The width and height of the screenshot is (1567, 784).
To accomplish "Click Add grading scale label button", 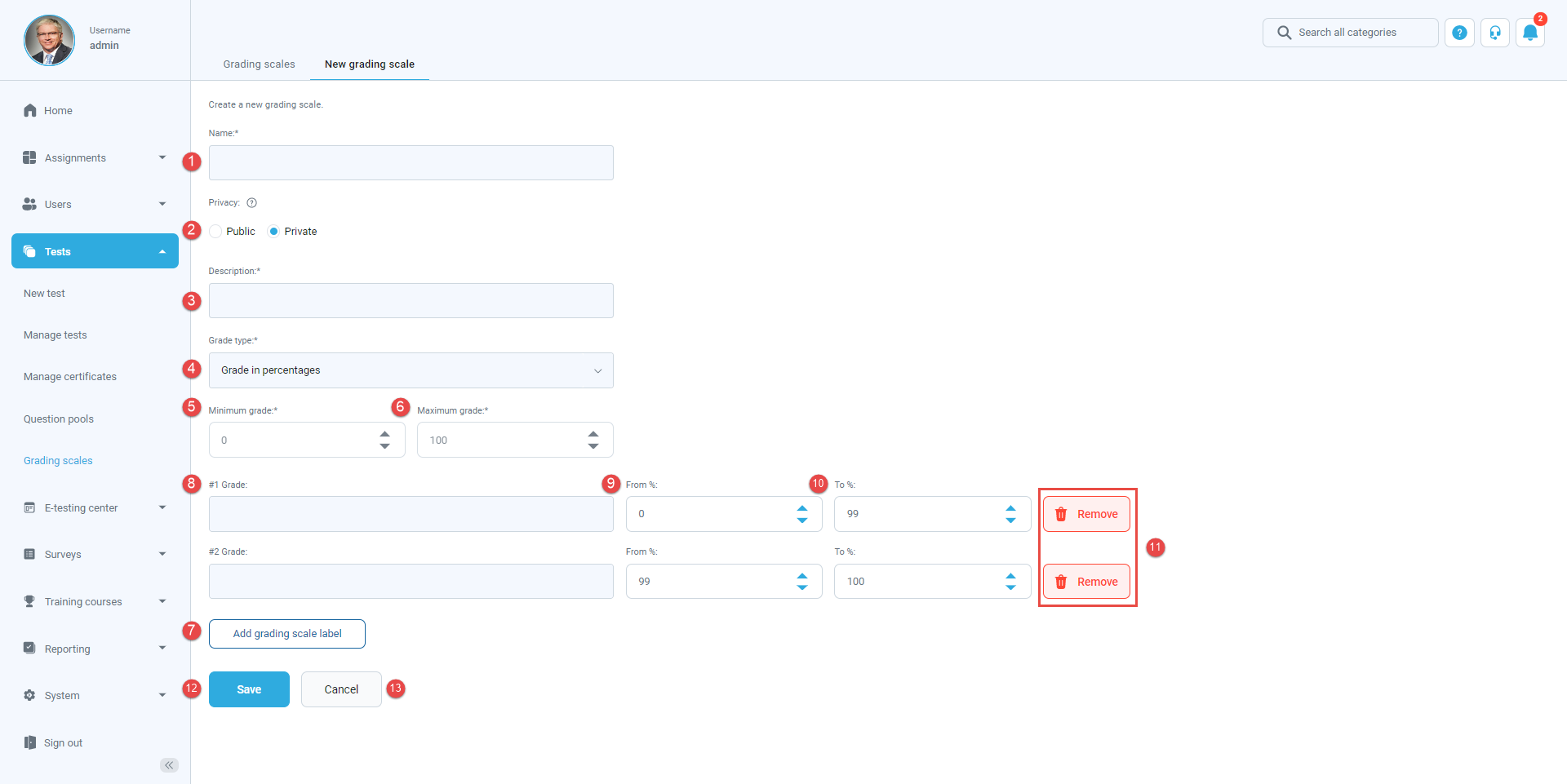I will click(x=286, y=634).
